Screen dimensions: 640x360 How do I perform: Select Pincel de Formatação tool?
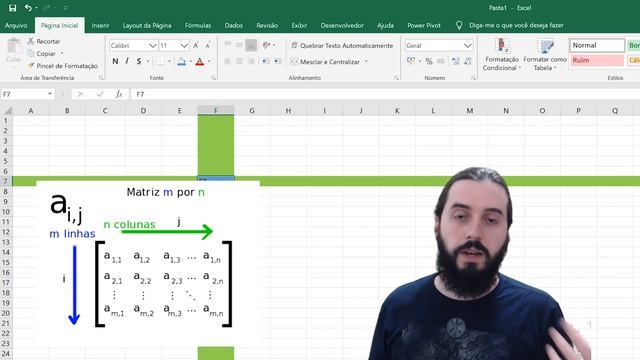[x=62, y=66]
